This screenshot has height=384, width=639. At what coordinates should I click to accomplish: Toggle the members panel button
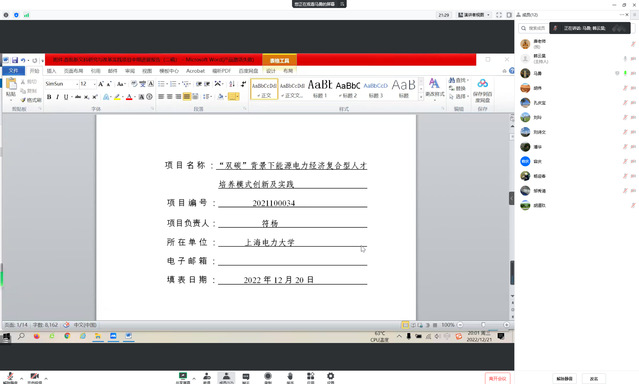(226, 377)
